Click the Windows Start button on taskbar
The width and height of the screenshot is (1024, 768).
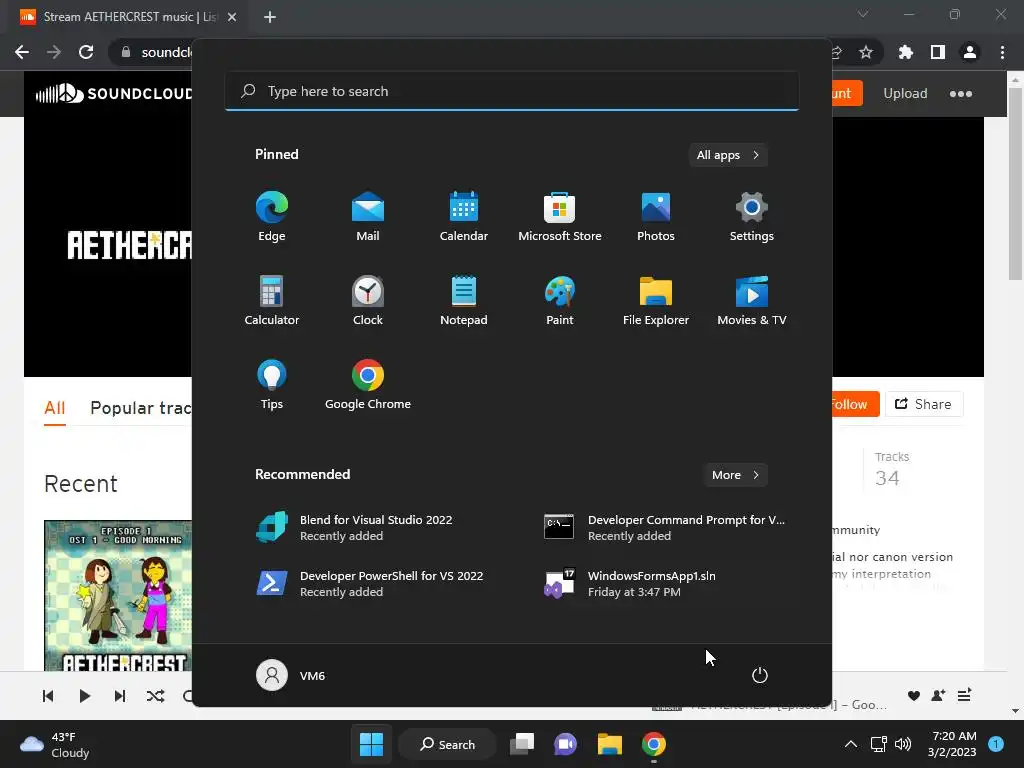pyautogui.click(x=372, y=744)
